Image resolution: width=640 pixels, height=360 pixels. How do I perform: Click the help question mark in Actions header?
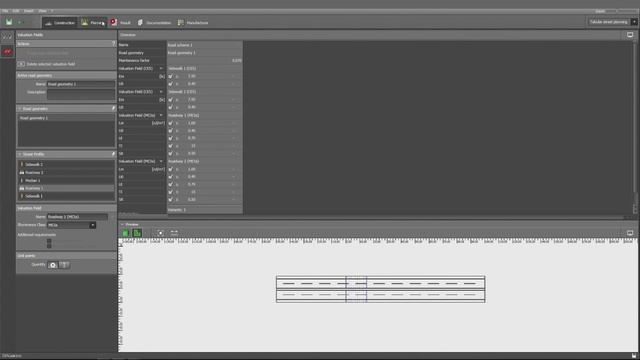coord(113,43)
